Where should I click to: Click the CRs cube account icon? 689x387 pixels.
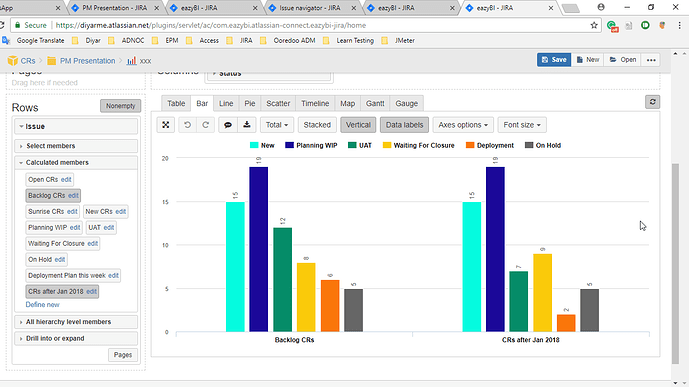tap(13, 61)
